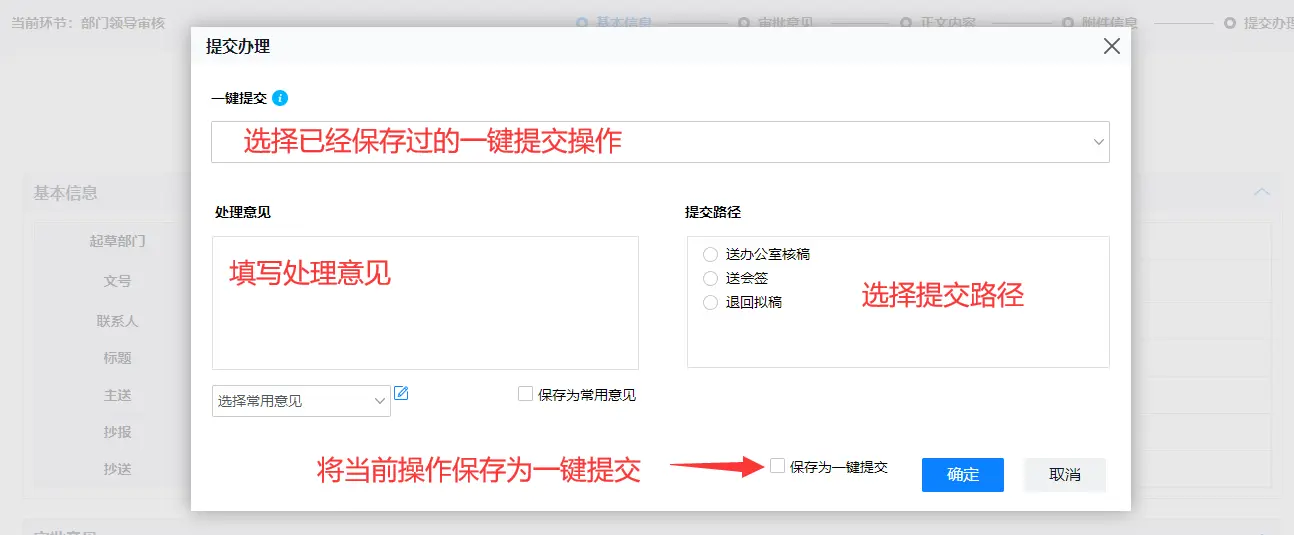Viewport: 1294px width, 535px height.
Task: Go to the 审批意见 step
Action: 775,22
